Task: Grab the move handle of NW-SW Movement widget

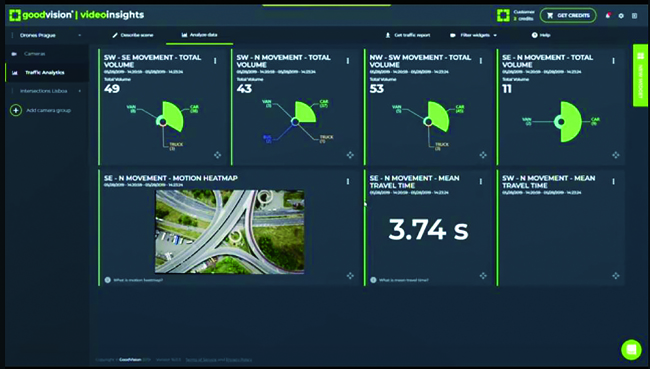Action: click(x=483, y=155)
